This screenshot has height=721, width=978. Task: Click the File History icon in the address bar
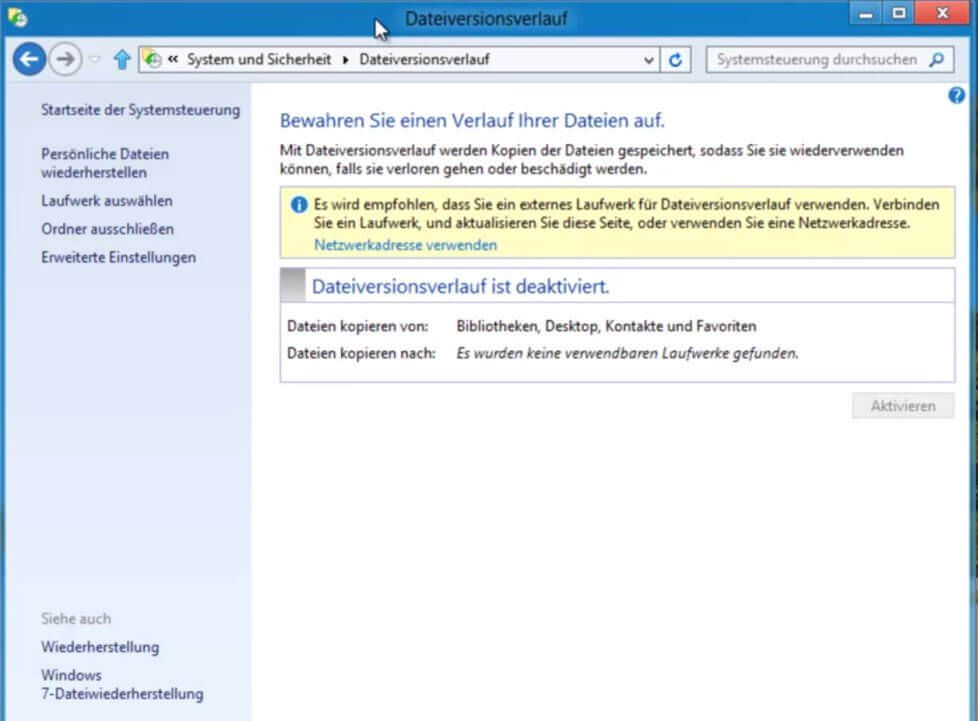click(152, 59)
